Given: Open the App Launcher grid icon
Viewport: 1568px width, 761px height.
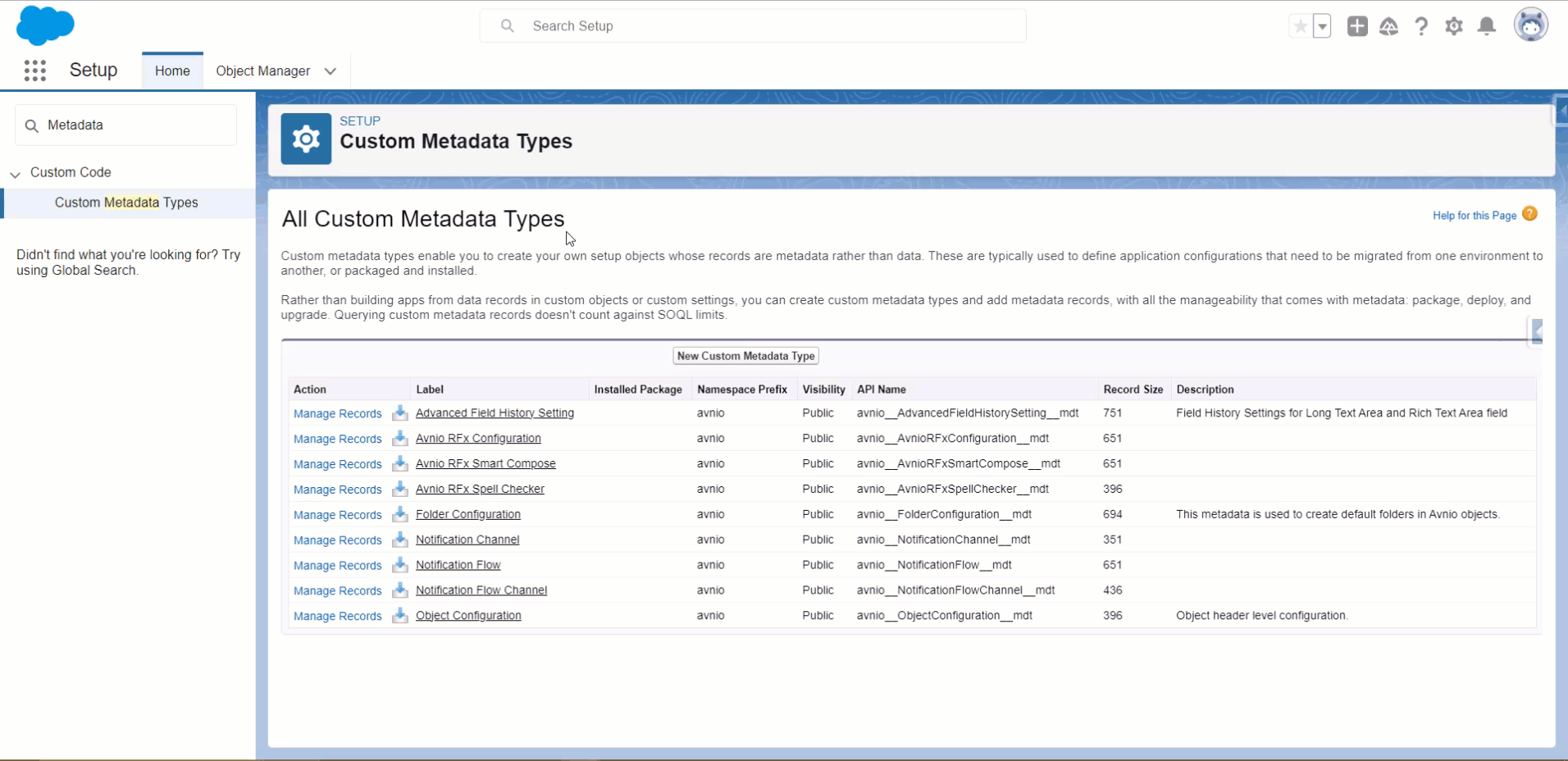Looking at the screenshot, I should click(34, 71).
